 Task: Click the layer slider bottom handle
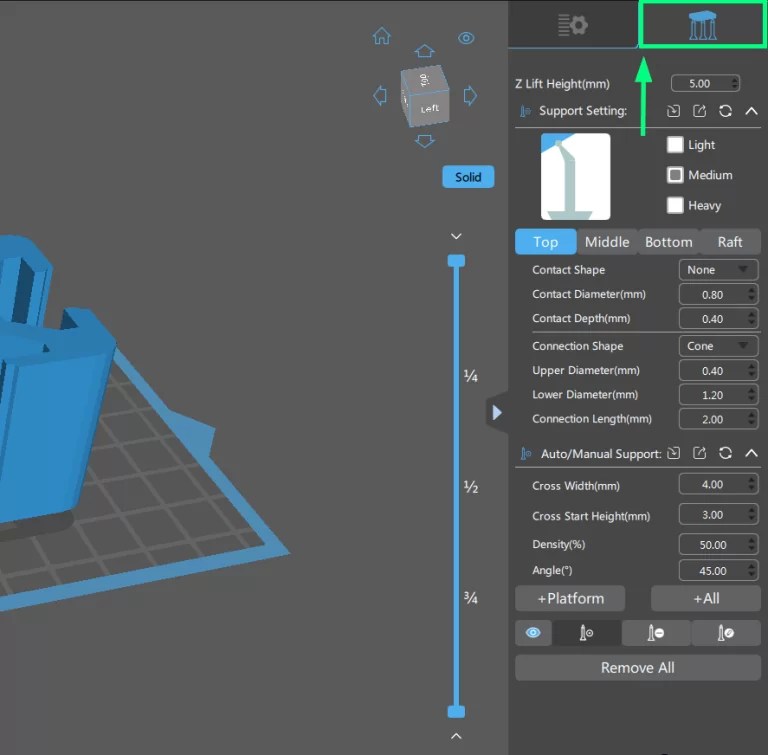456,711
